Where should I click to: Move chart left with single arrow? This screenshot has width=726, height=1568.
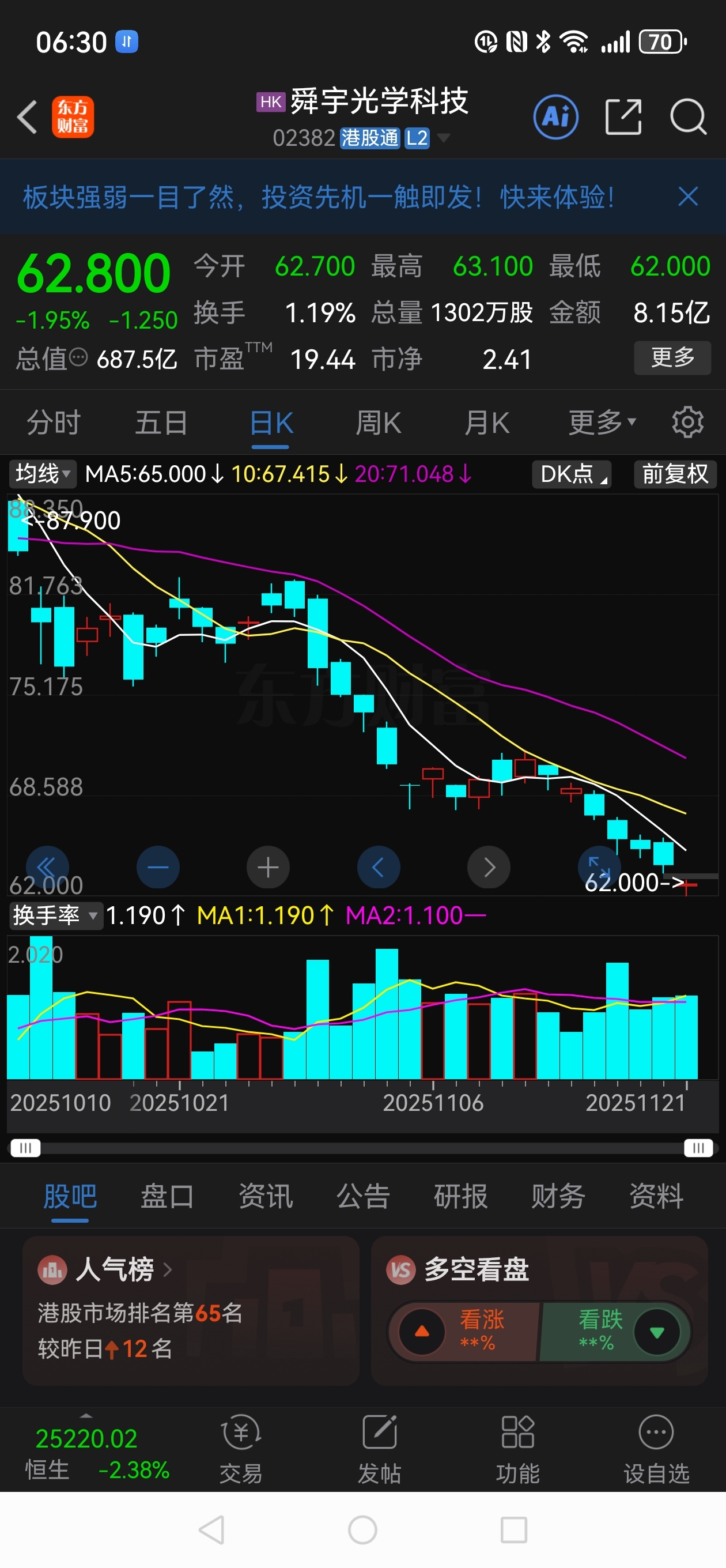point(379,868)
